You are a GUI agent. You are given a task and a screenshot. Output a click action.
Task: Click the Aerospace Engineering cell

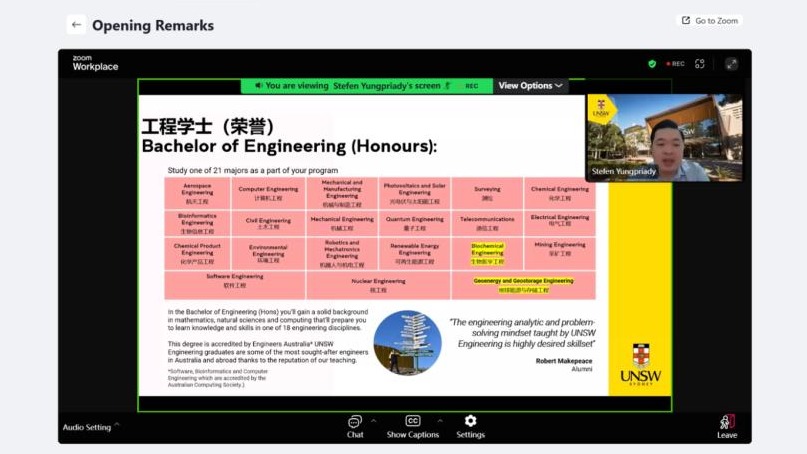tap(197, 193)
